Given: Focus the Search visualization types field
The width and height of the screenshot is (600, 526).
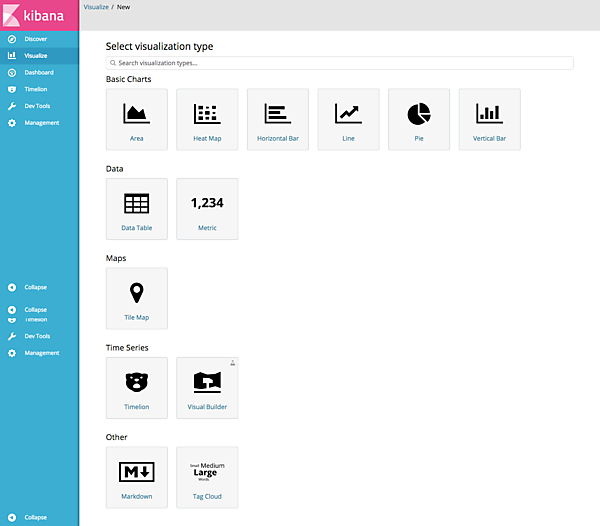Looking at the screenshot, I should (339, 63).
